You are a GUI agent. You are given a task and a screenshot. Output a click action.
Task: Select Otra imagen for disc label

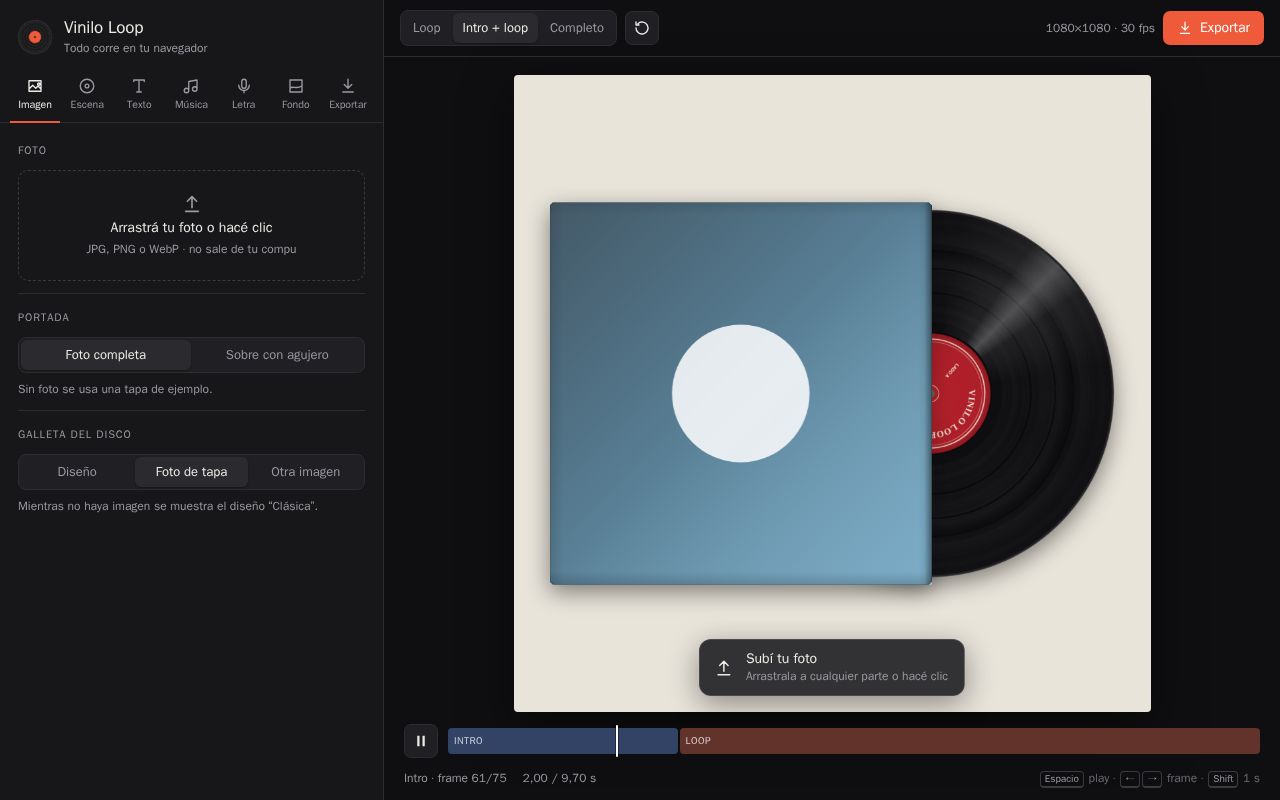(x=305, y=472)
